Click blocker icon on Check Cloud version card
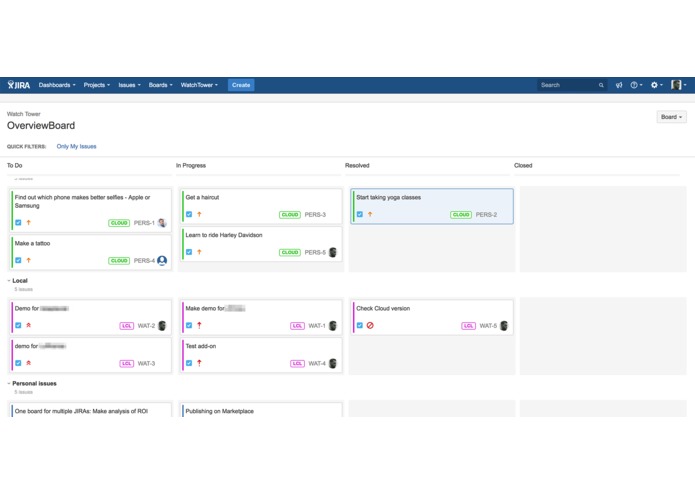 click(x=370, y=325)
